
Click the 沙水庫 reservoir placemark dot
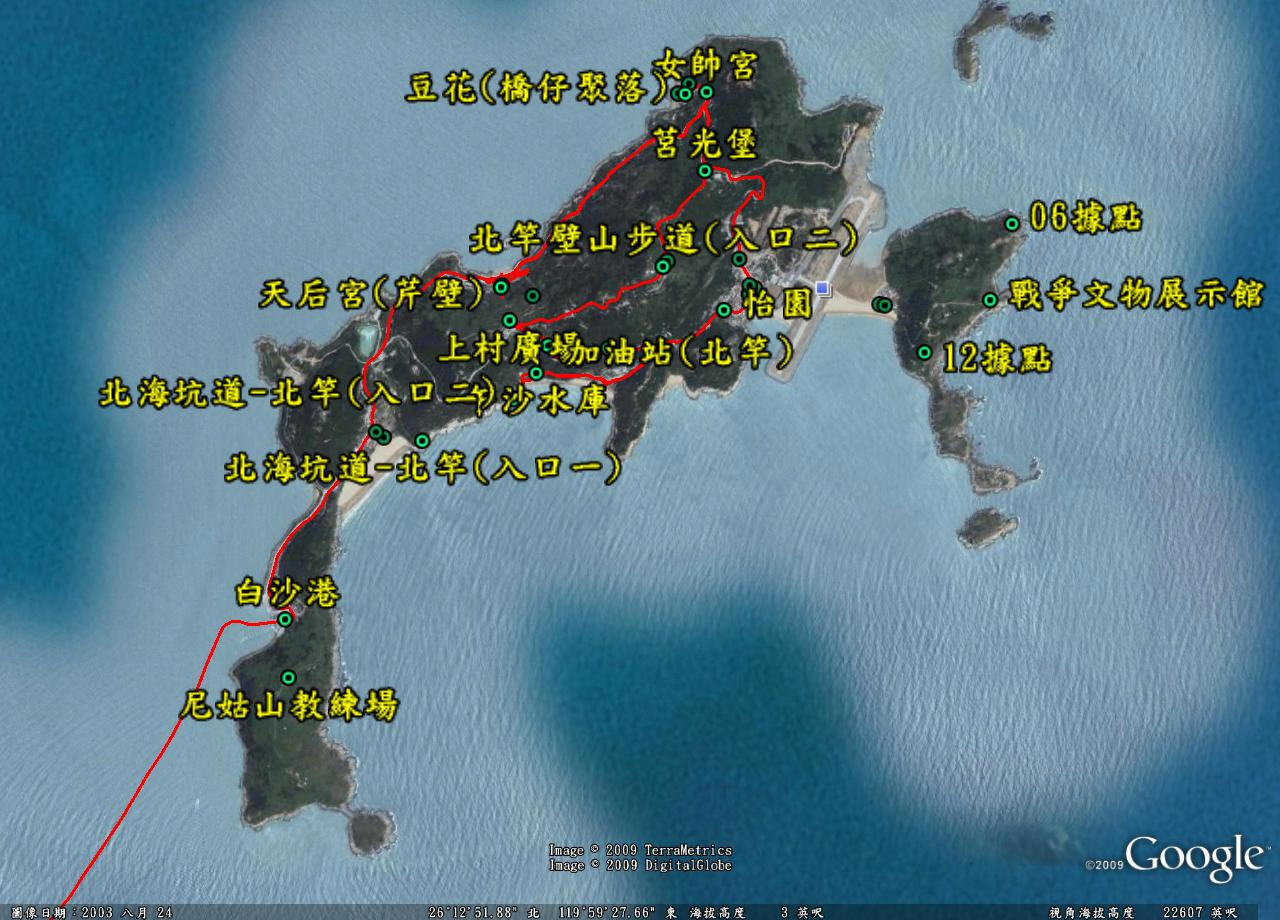[x=536, y=373]
